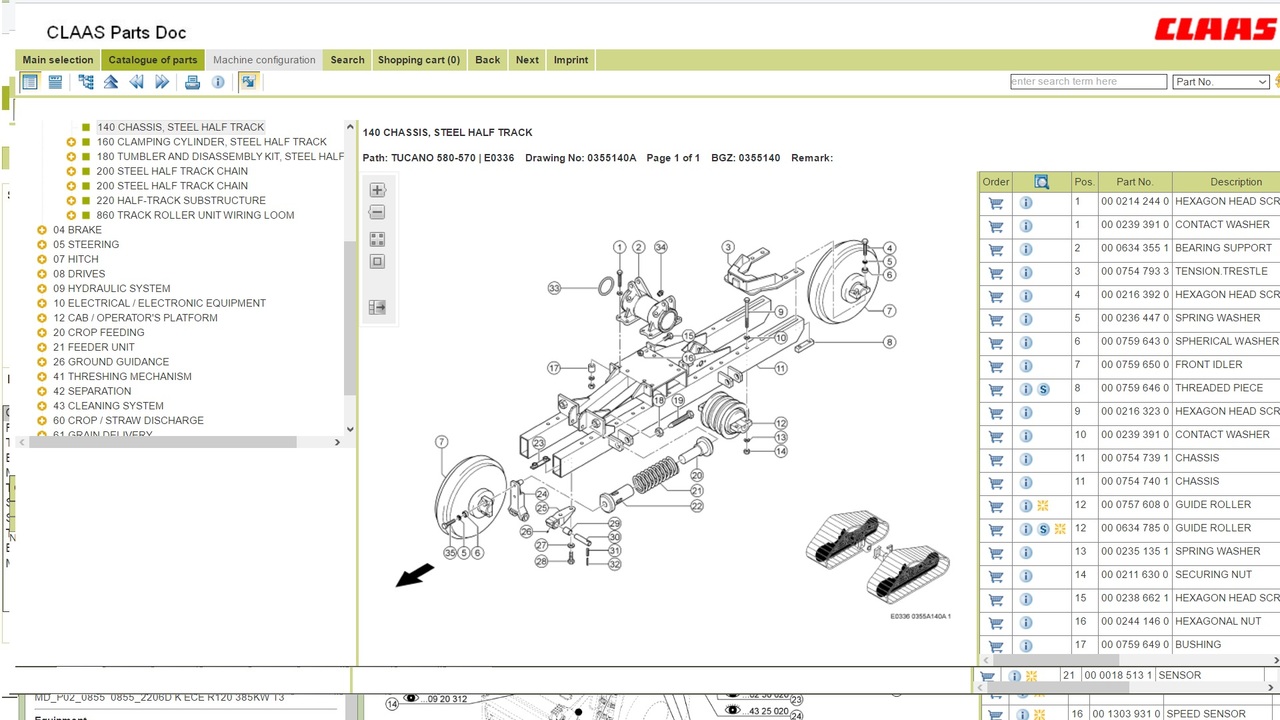This screenshot has height=720, width=1280.
Task: Select 220 HALF-TRACK SUBSTRUCTURE in the tree
Action: 181,200
